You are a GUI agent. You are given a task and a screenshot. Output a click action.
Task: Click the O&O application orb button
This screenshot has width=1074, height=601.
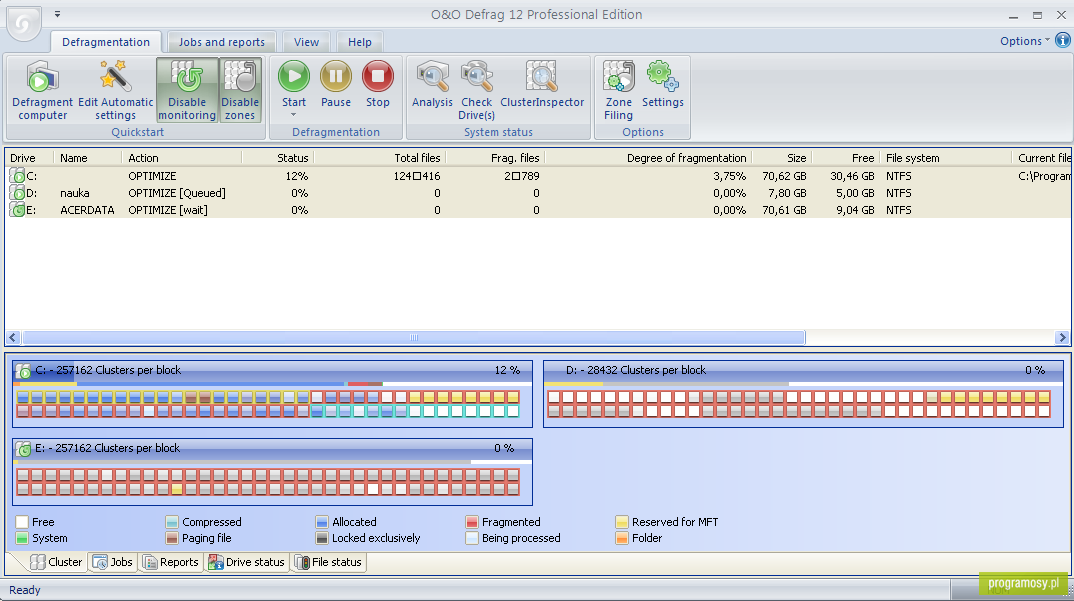tap(24, 23)
